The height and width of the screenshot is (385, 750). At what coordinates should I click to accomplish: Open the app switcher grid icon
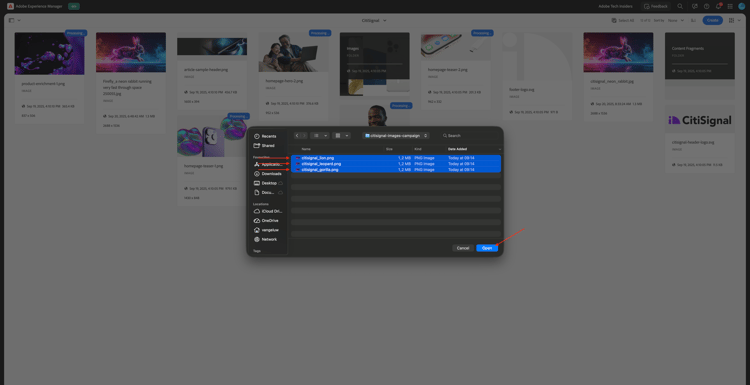pyautogui.click(x=730, y=6)
